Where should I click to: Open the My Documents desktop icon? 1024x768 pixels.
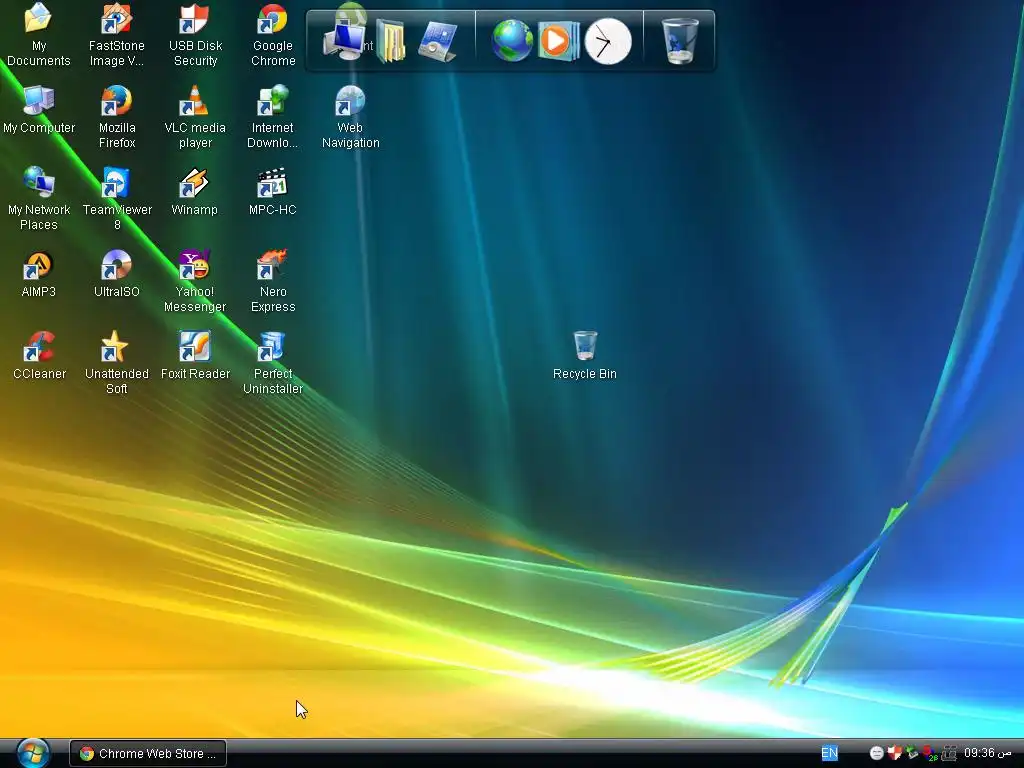(39, 34)
